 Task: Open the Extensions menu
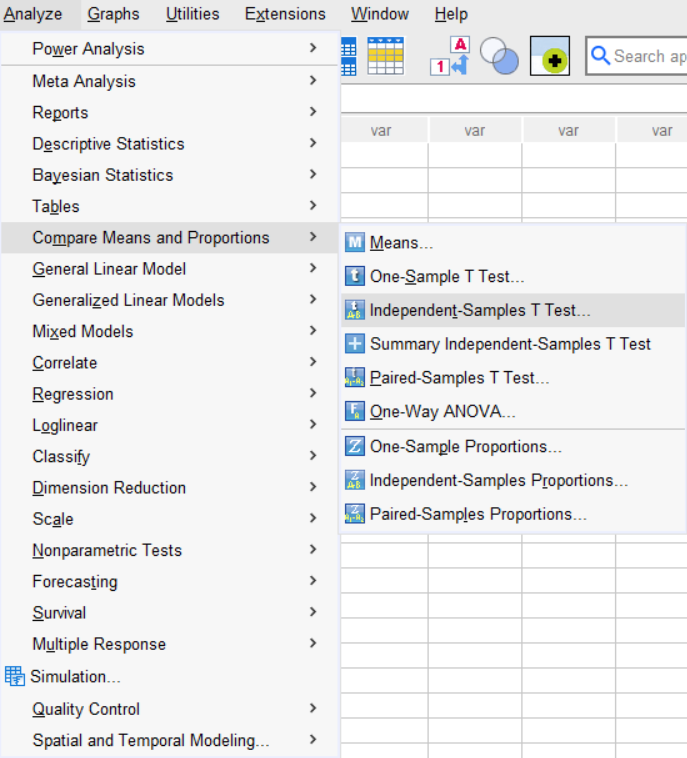coord(285,14)
